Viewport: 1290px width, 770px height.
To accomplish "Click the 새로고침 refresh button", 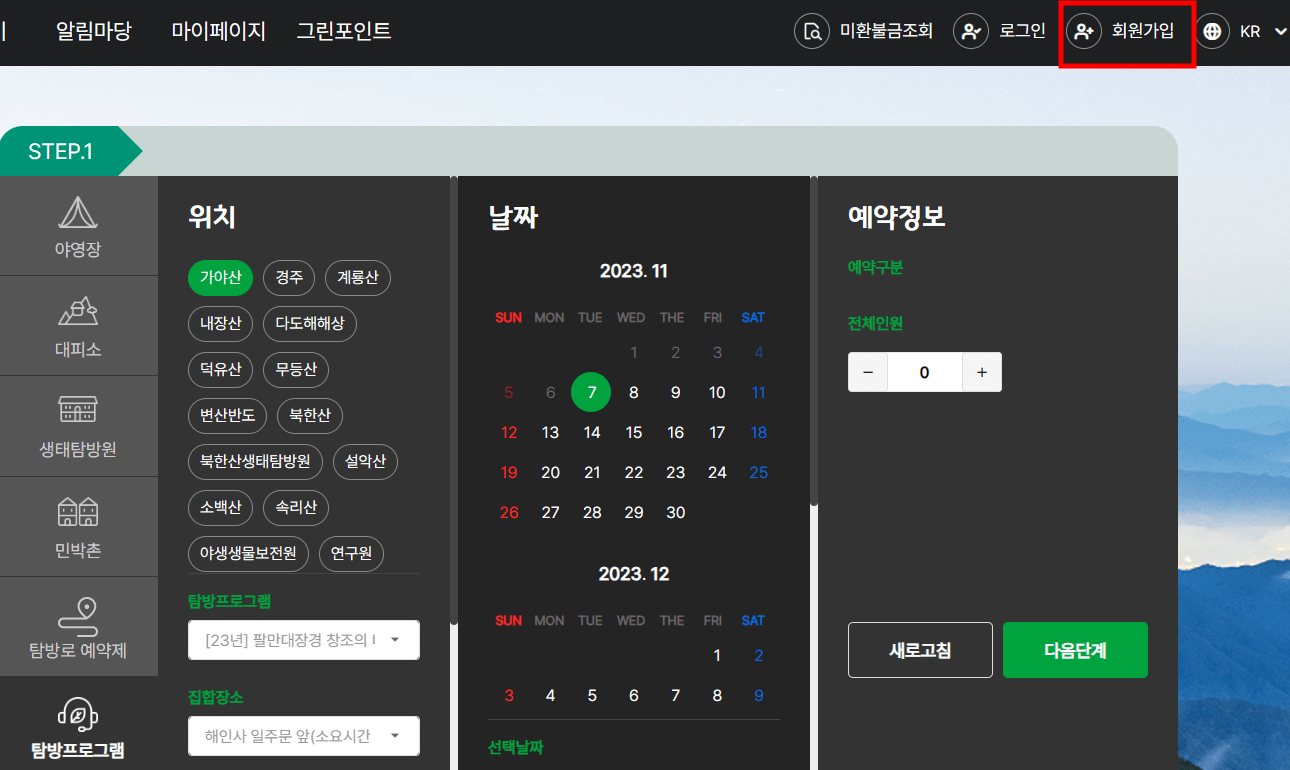I will (919, 650).
